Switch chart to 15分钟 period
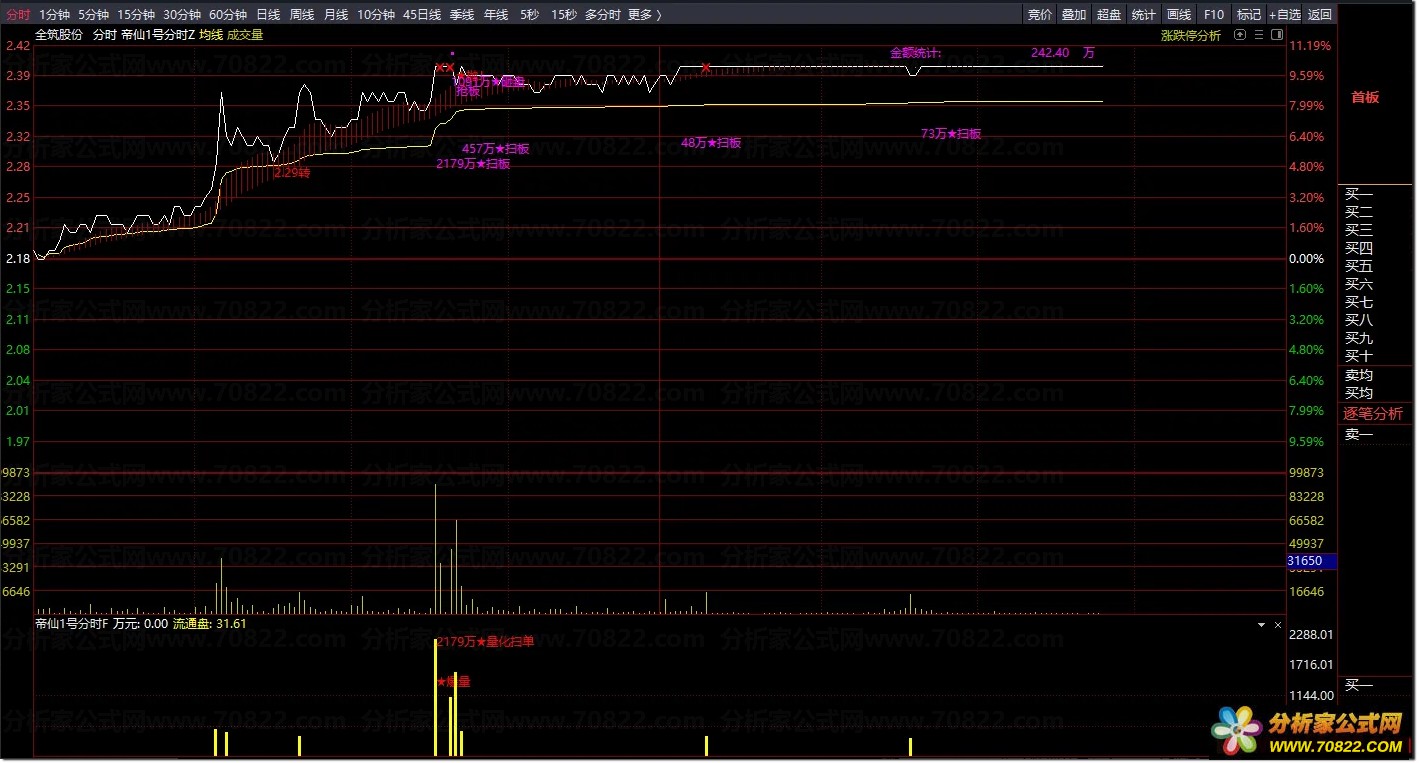 tap(136, 14)
